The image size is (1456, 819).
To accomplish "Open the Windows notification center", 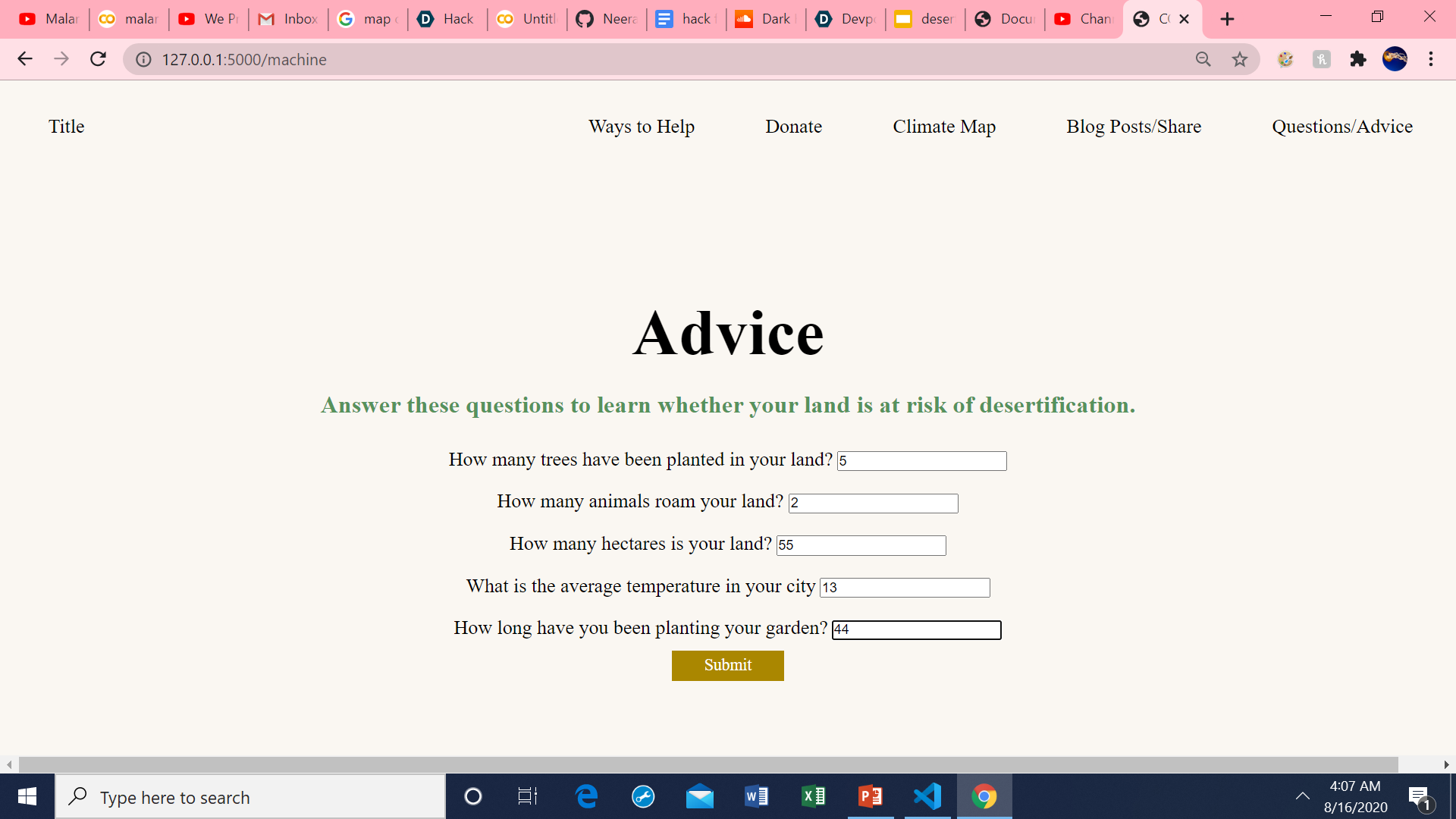I will point(1419,796).
